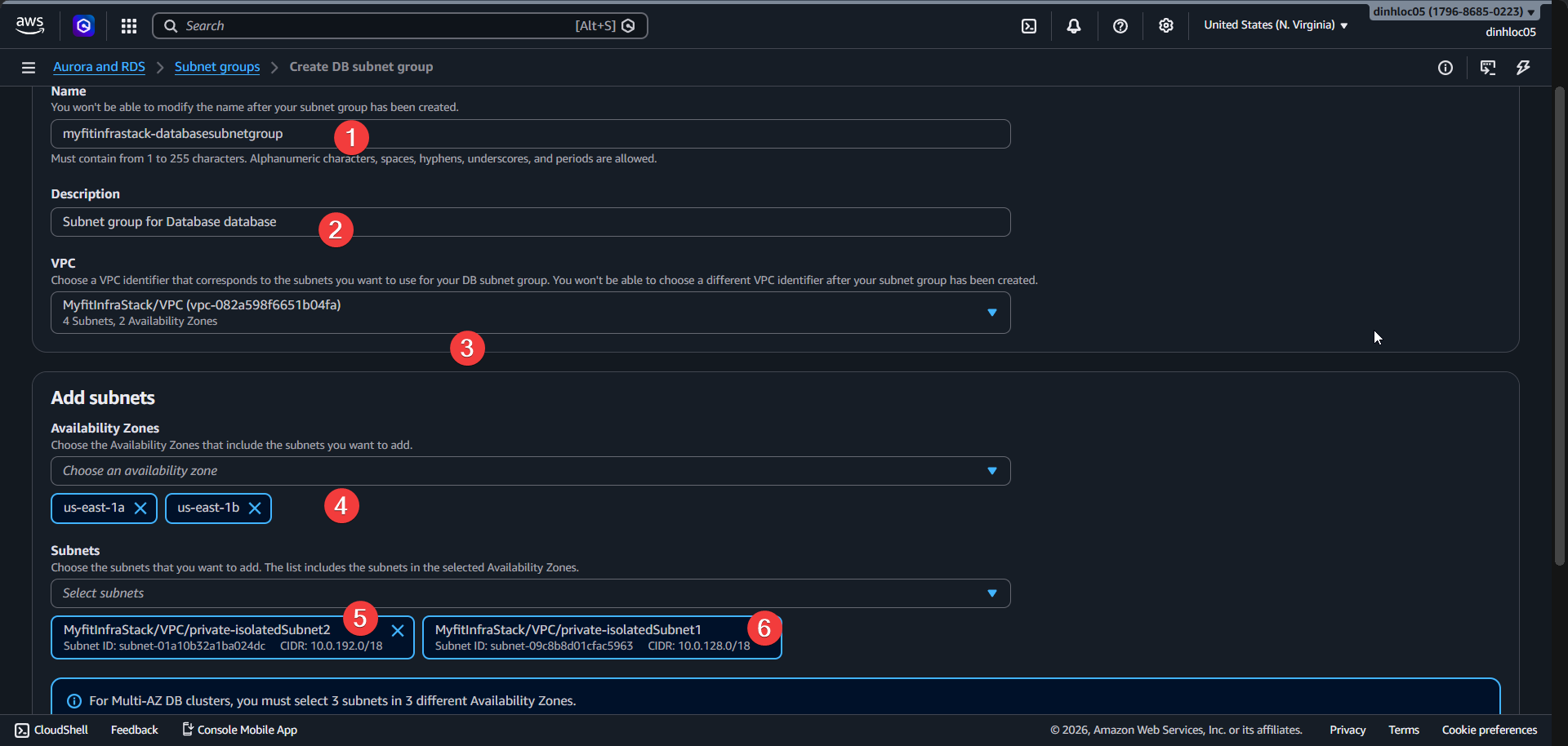Click the AWS logo
1568x746 pixels.
[x=29, y=24]
